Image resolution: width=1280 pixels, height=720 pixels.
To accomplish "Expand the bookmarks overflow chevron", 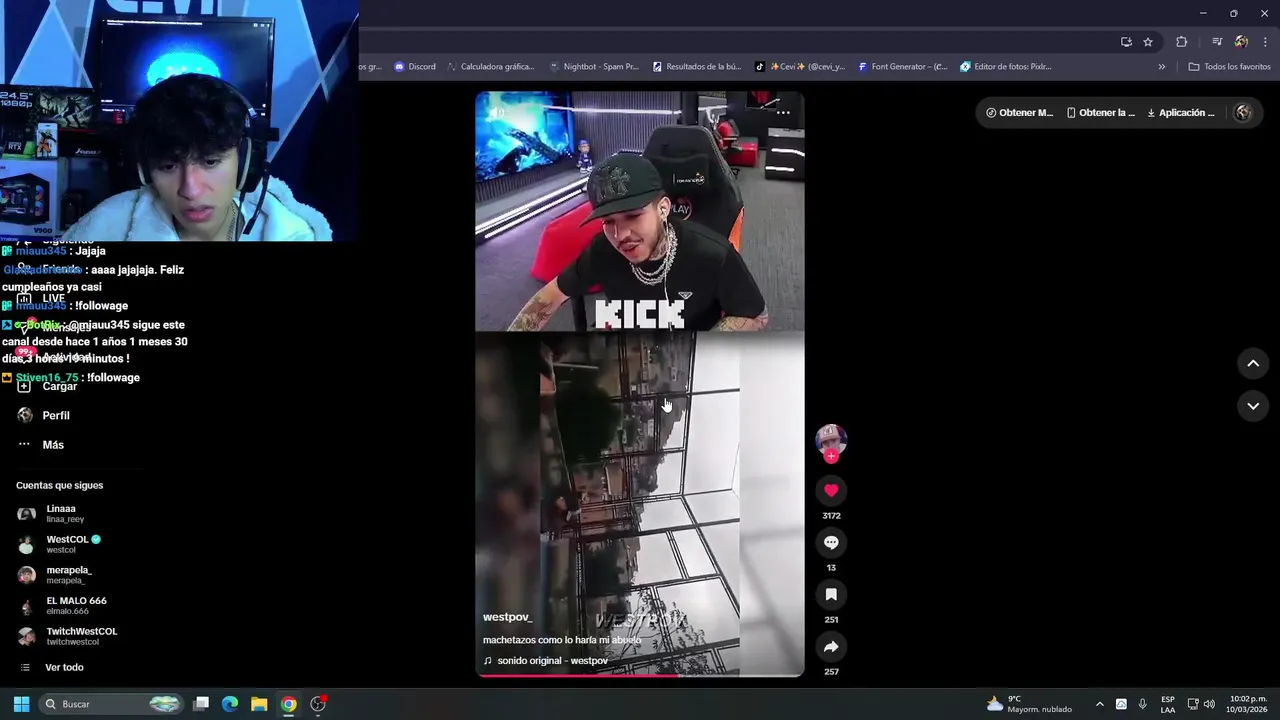I will pyautogui.click(x=1162, y=67).
